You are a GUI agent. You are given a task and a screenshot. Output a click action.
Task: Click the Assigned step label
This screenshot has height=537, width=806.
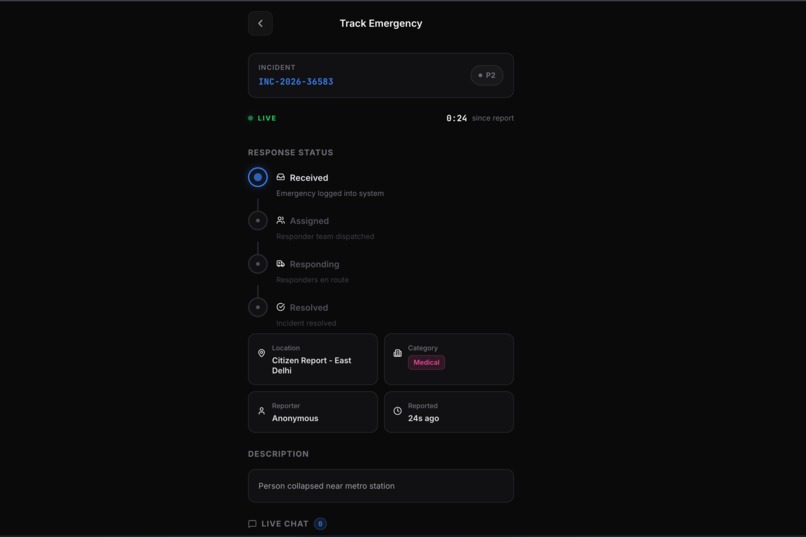pyautogui.click(x=309, y=221)
